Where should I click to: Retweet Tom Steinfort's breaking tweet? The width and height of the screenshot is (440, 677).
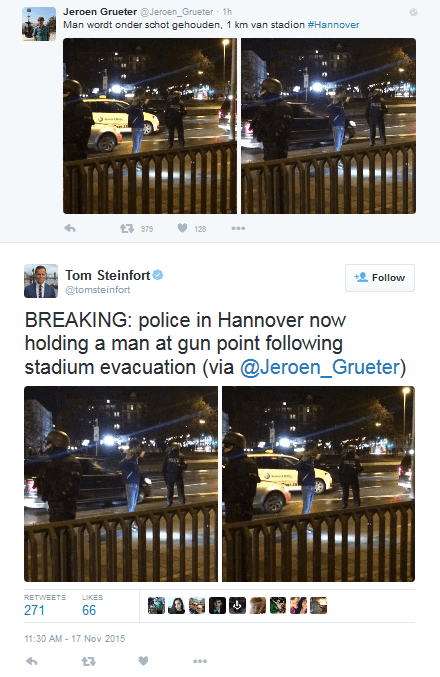click(x=89, y=661)
